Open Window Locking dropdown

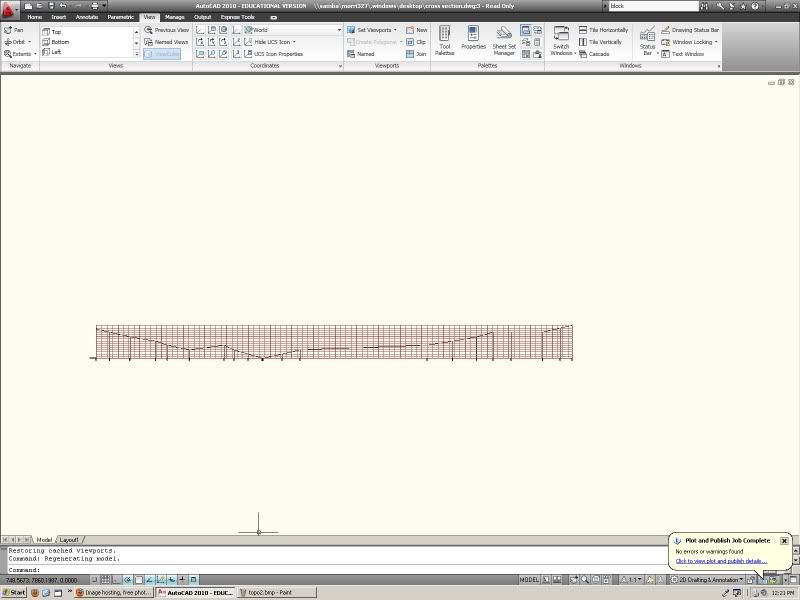[716, 42]
